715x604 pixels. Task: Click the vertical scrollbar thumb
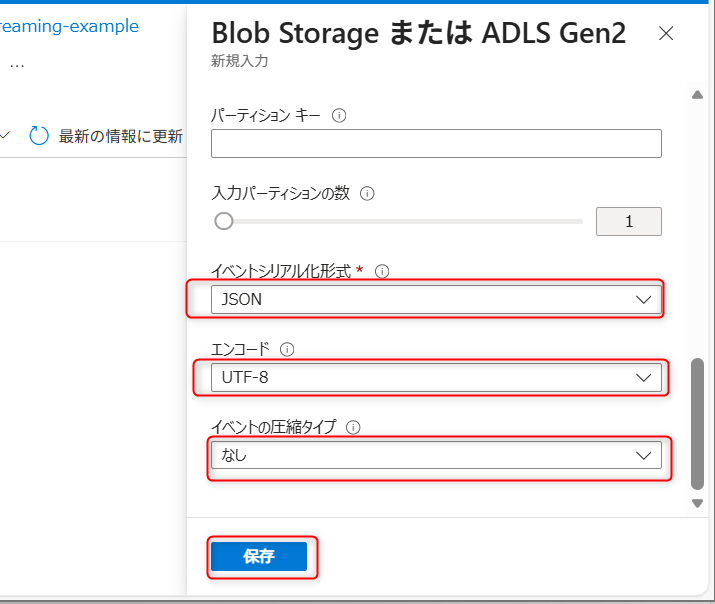(x=698, y=420)
